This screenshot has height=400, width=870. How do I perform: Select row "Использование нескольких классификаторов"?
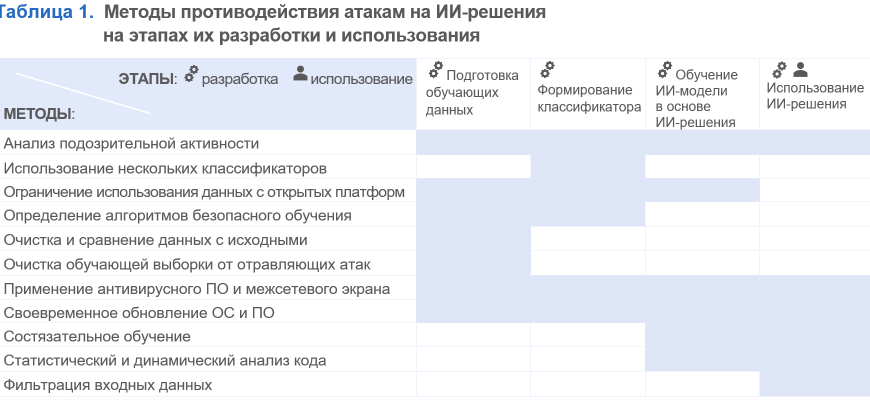(x=165, y=168)
